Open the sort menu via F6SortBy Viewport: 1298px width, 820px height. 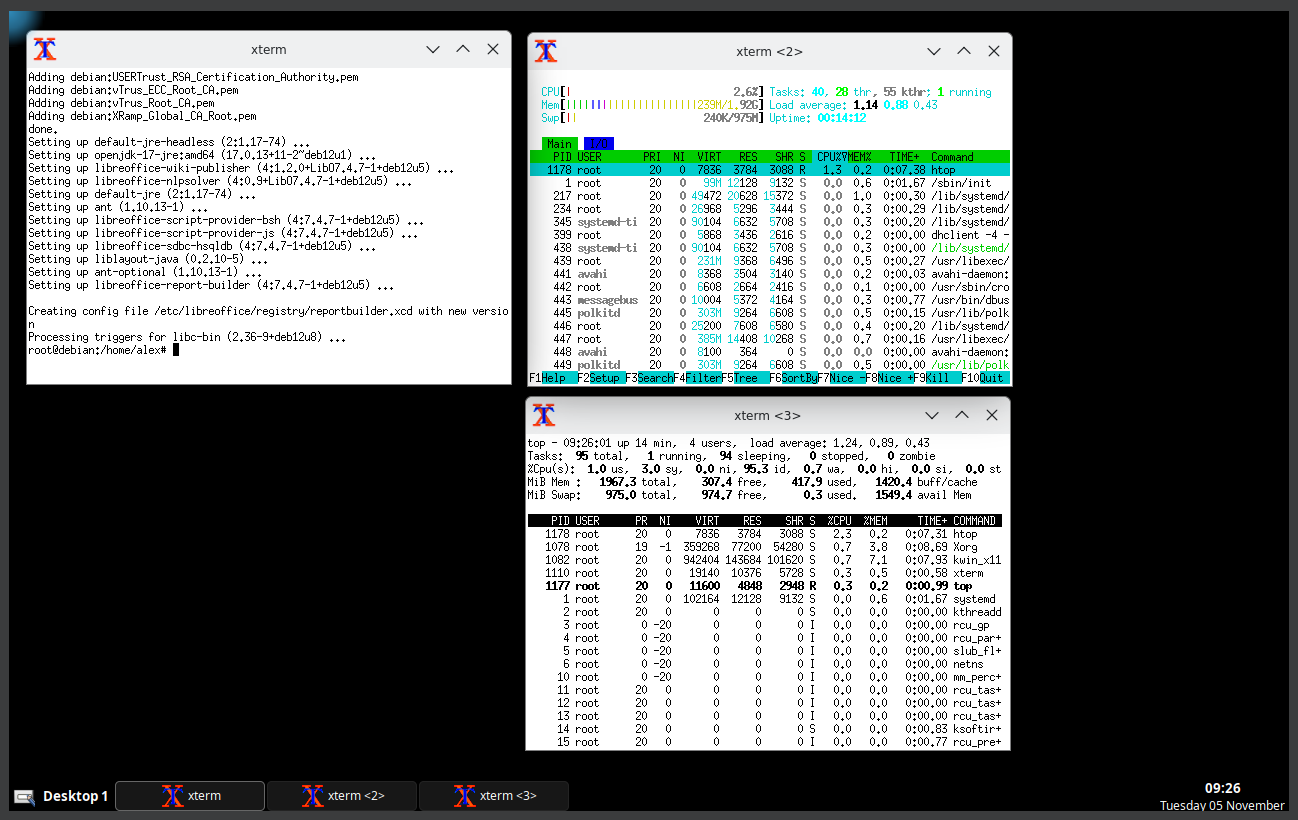tap(795, 378)
